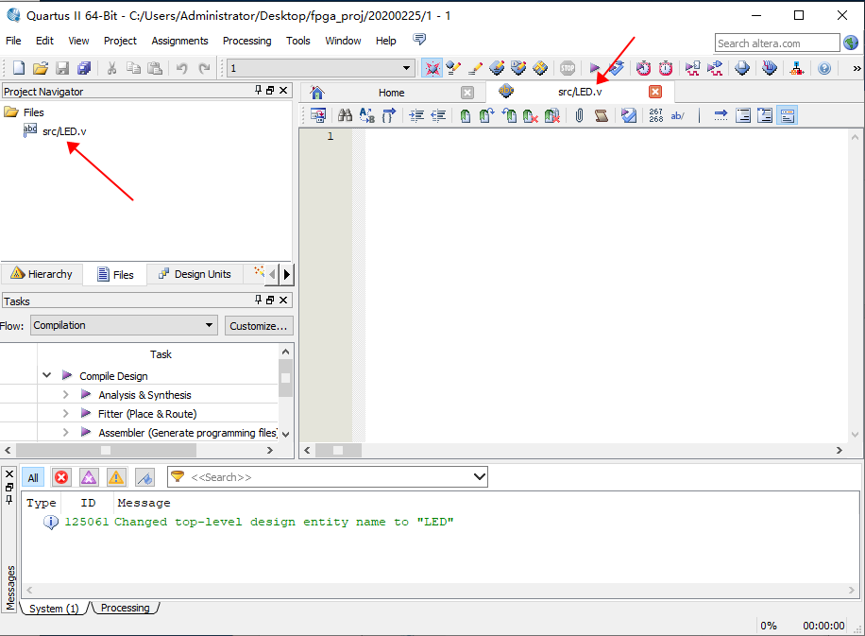Click the Customize... button
Image resolution: width=865 pixels, height=636 pixels.
click(258, 325)
